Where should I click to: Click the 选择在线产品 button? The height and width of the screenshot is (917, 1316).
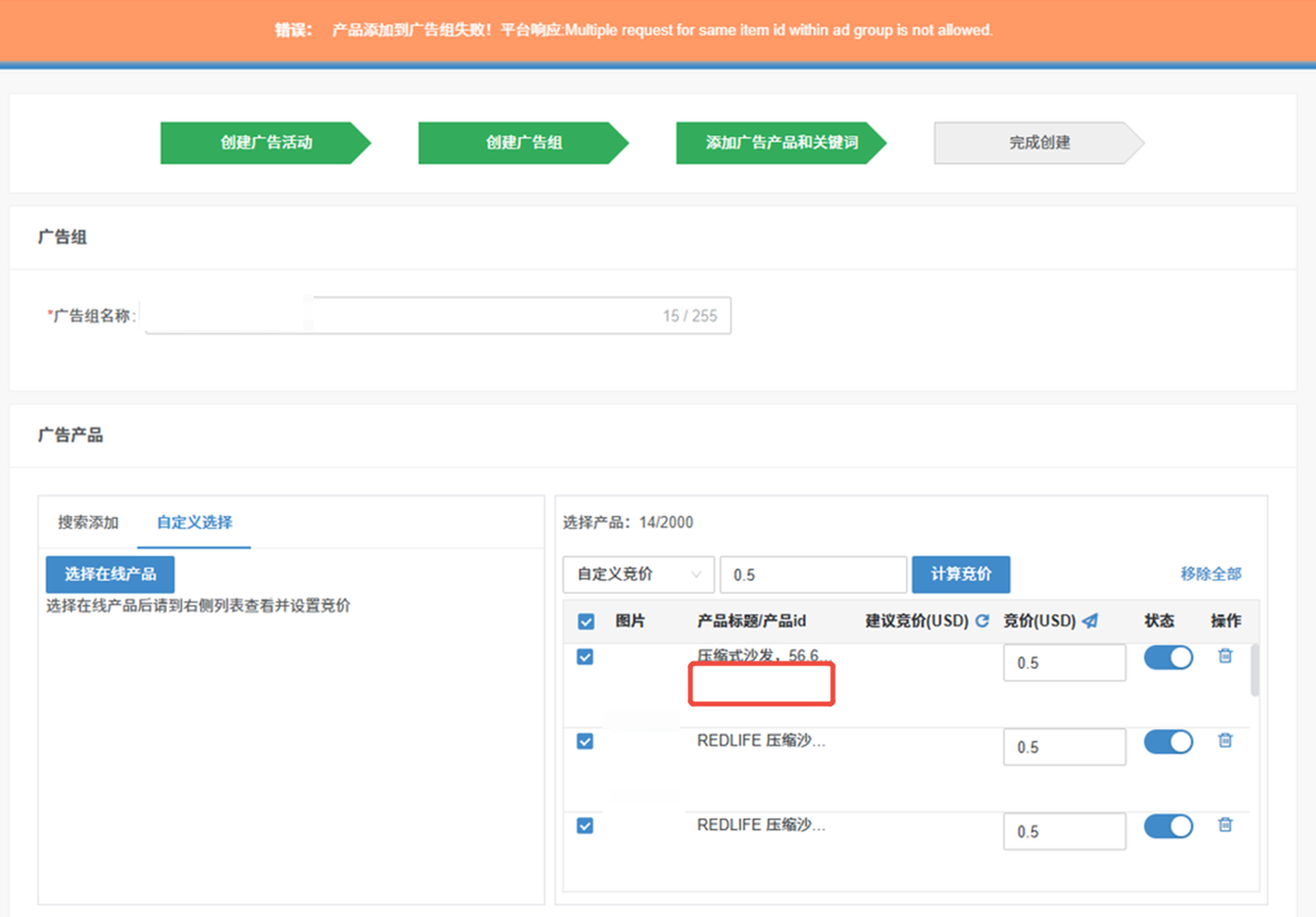110,575
